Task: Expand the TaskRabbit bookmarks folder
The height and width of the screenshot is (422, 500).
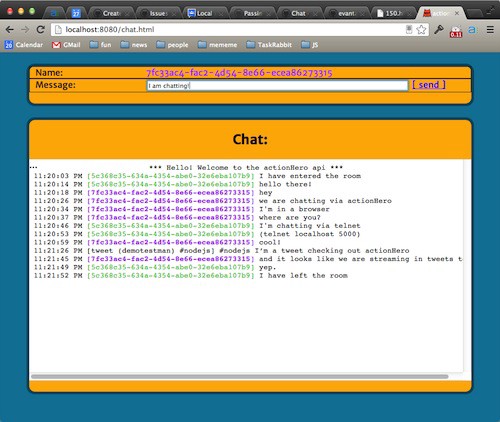Action: tap(269, 45)
